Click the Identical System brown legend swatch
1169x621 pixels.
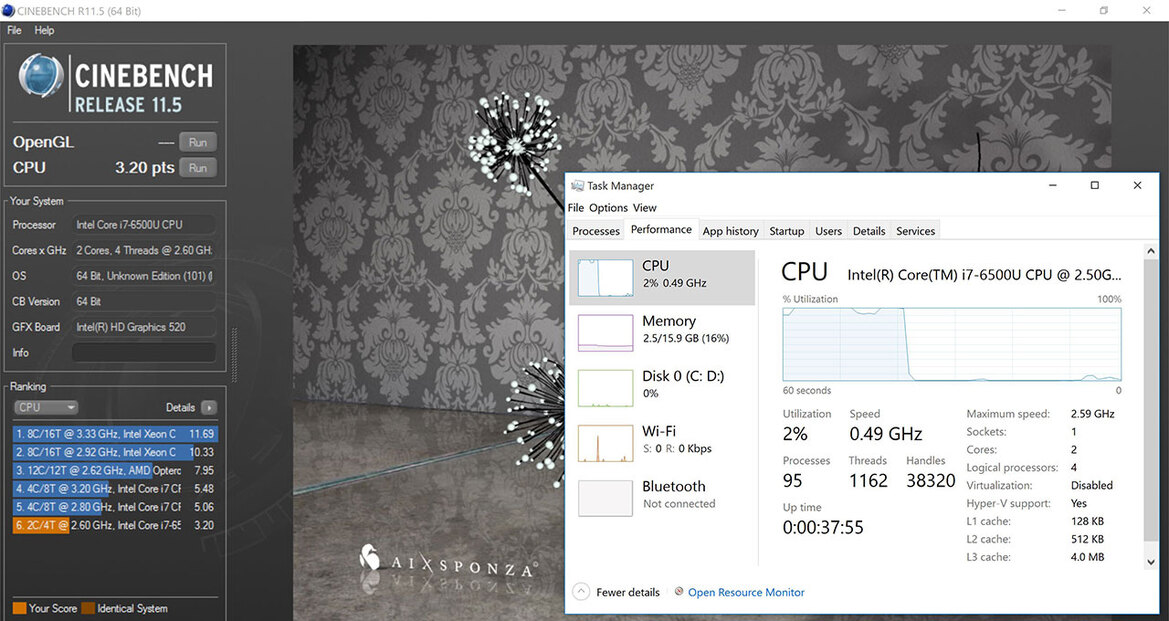click(x=88, y=608)
